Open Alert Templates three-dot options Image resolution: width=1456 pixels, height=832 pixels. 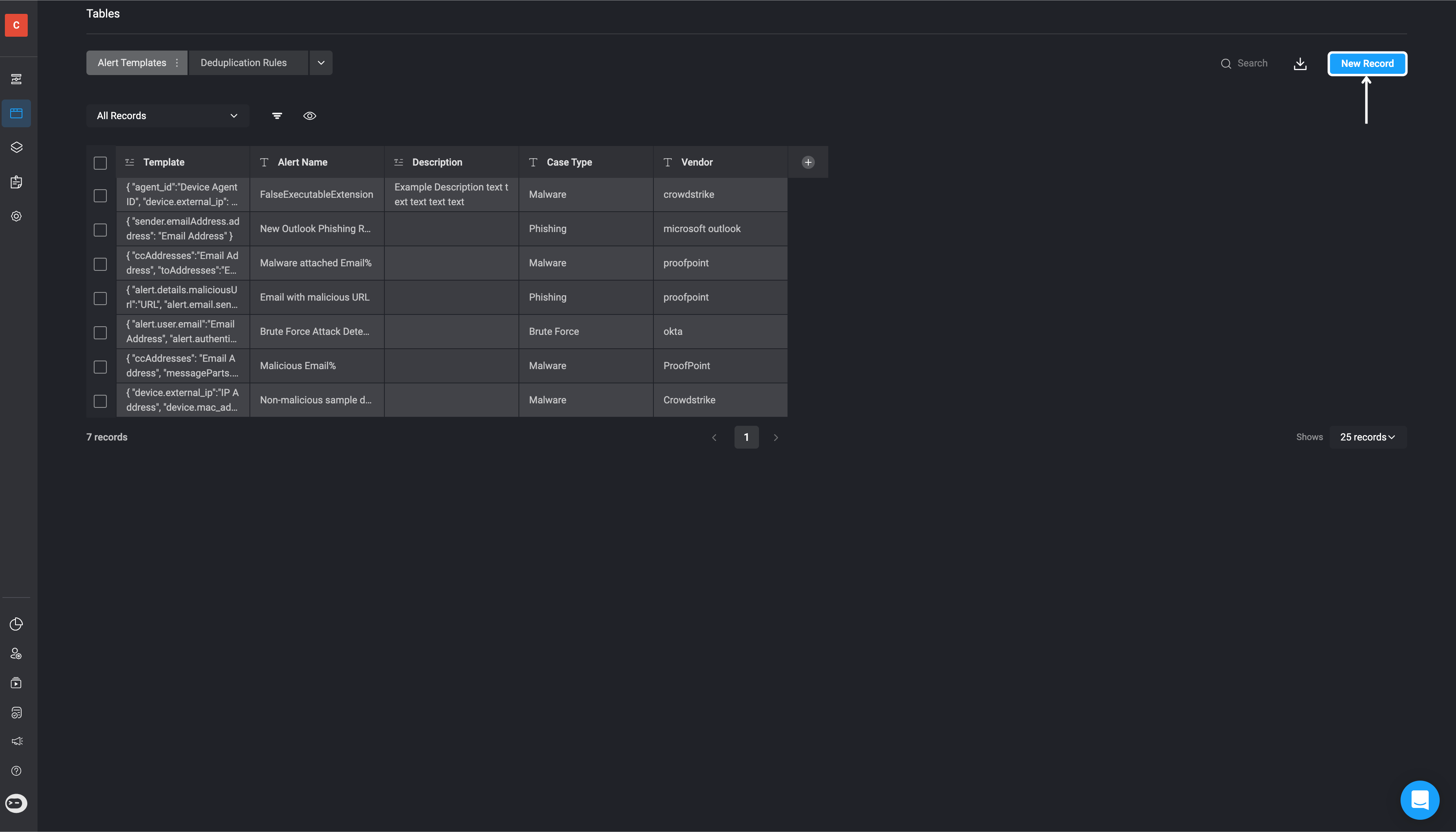point(177,63)
